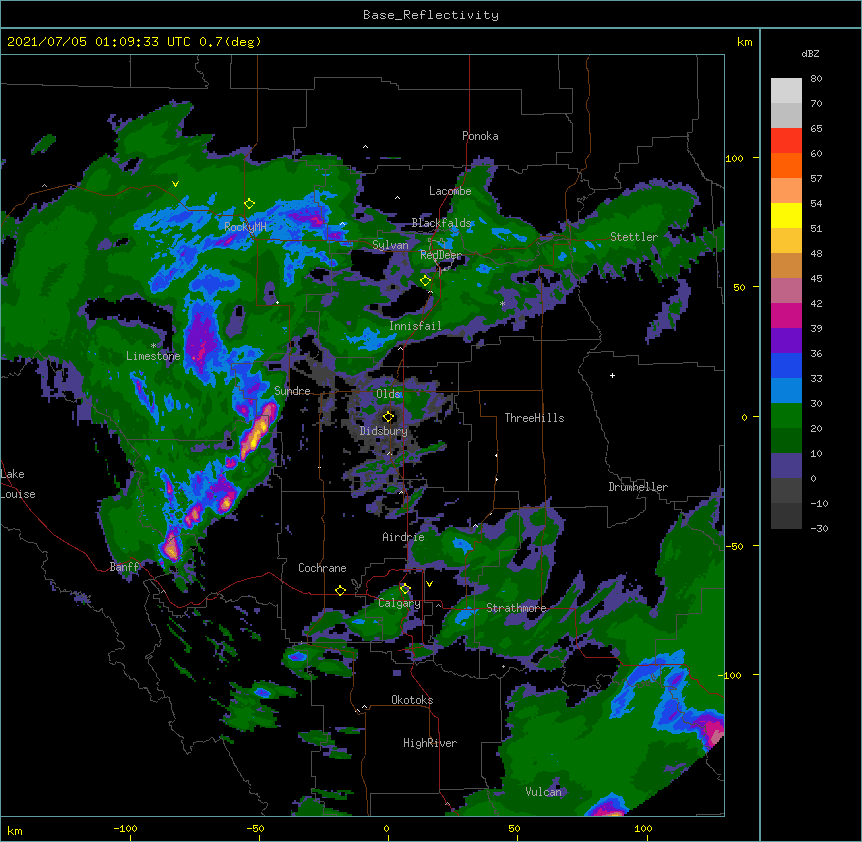Click the asterisk marker above Limestone label

click(x=153, y=345)
